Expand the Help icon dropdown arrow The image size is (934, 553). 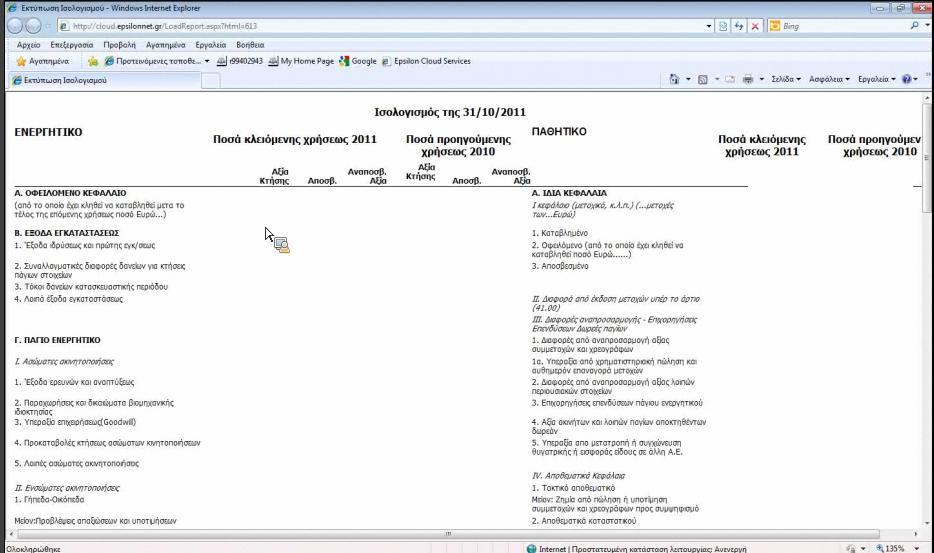(x=916, y=79)
